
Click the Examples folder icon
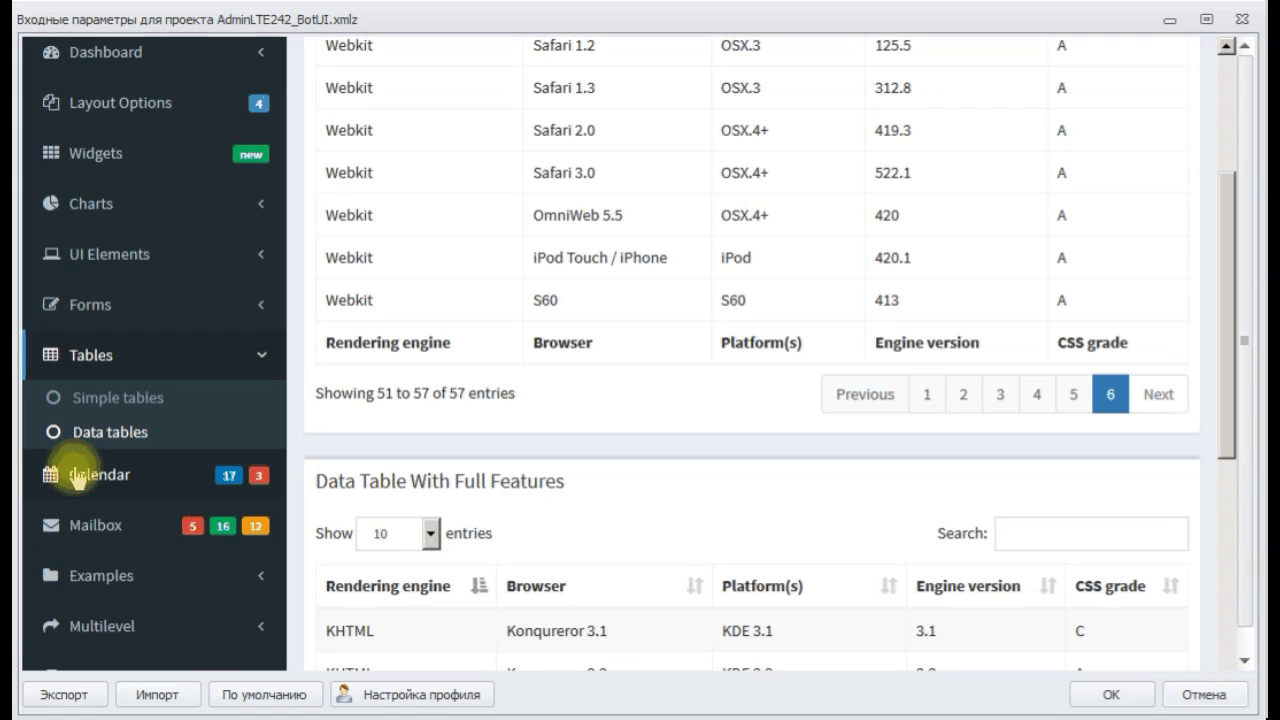click(x=51, y=575)
